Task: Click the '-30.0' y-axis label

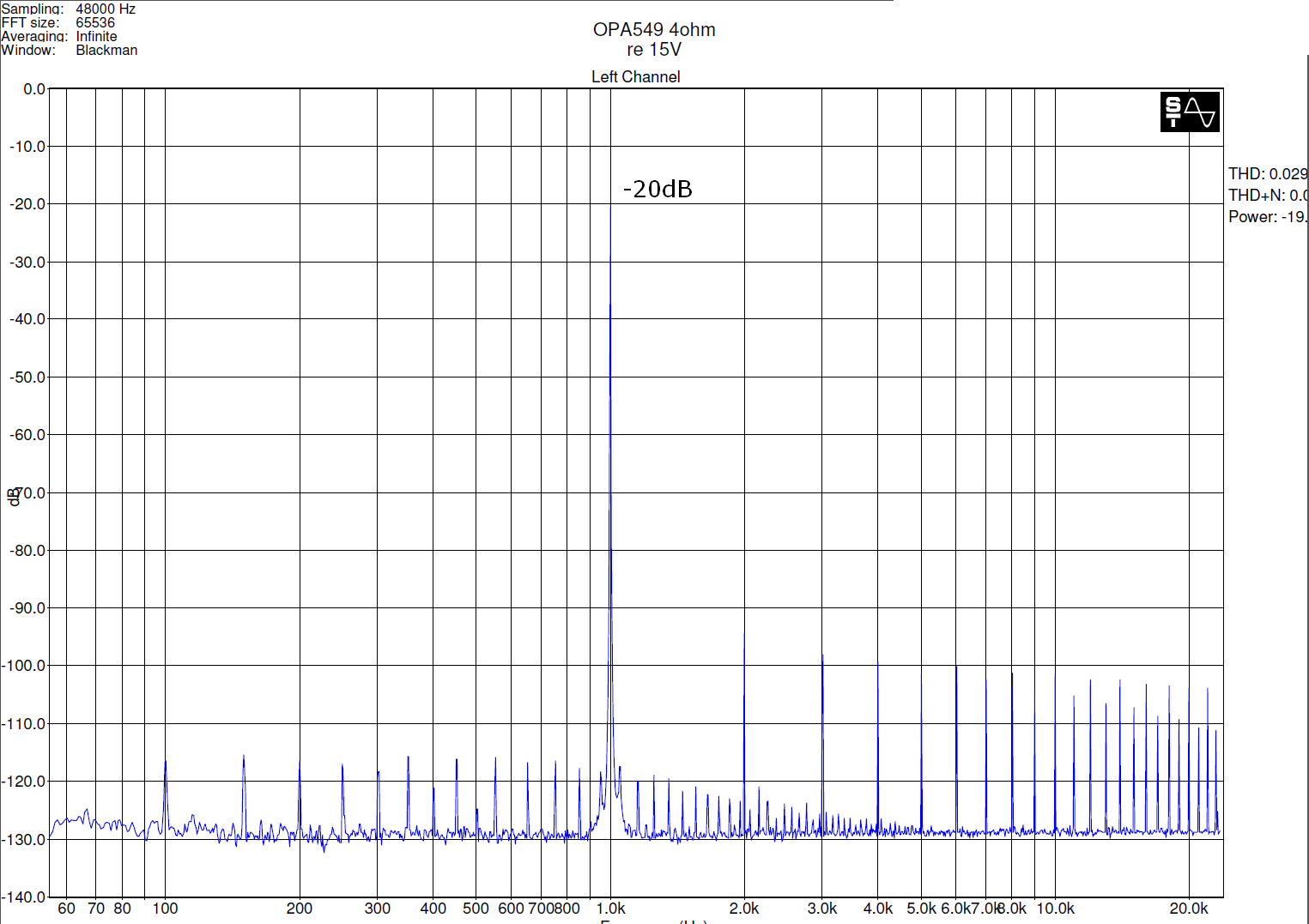Action: [27, 262]
